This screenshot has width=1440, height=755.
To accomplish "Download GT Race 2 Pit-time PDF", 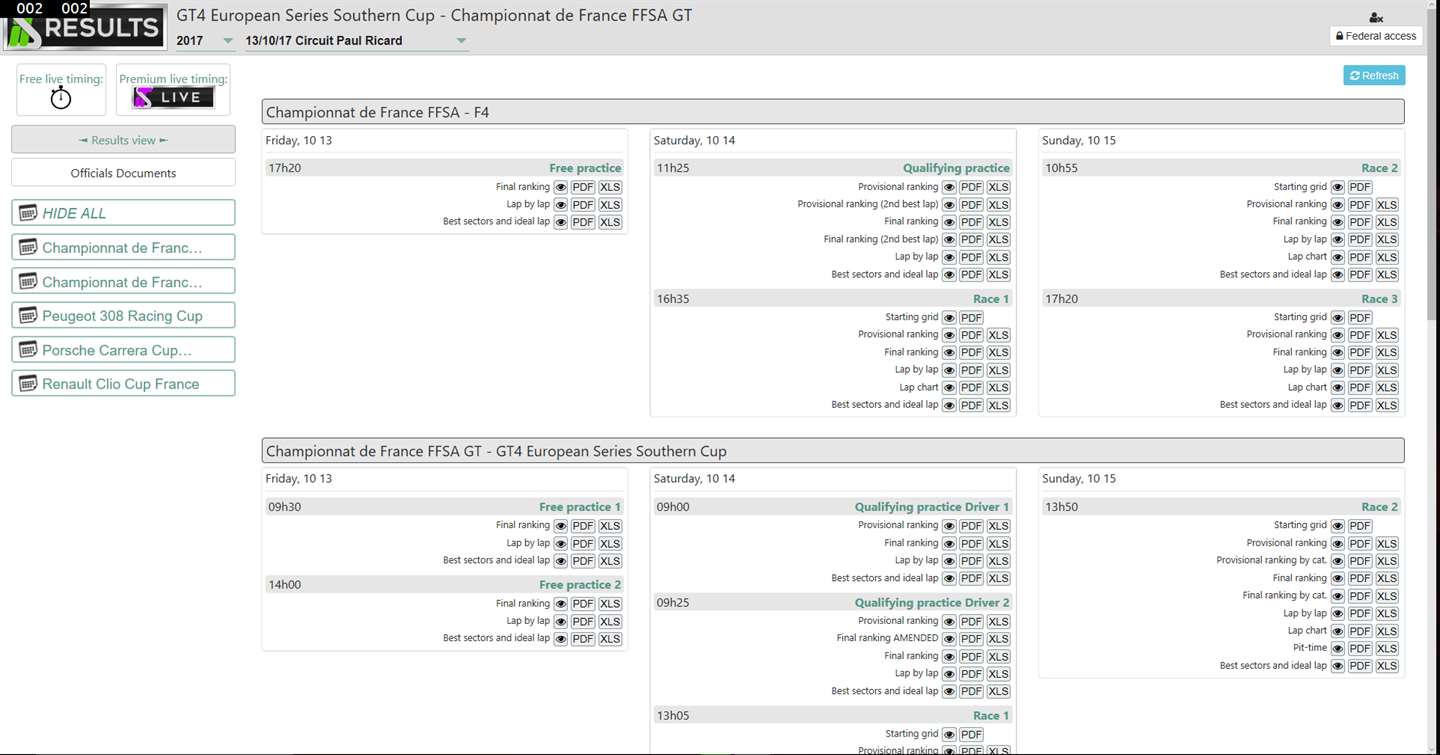I will pyautogui.click(x=1360, y=649).
